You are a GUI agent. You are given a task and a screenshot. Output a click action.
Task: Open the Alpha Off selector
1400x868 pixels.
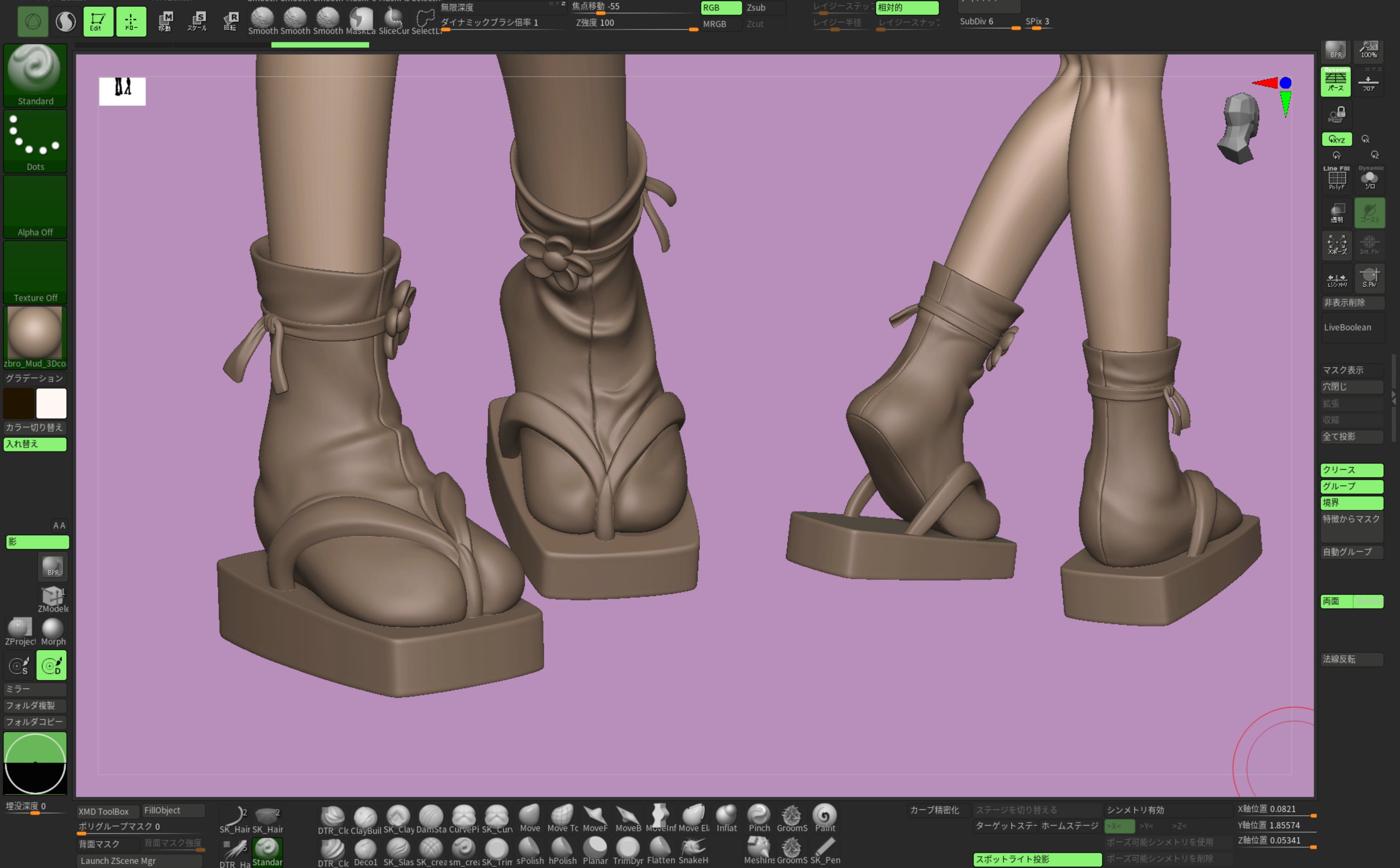(x=35, y=207)
